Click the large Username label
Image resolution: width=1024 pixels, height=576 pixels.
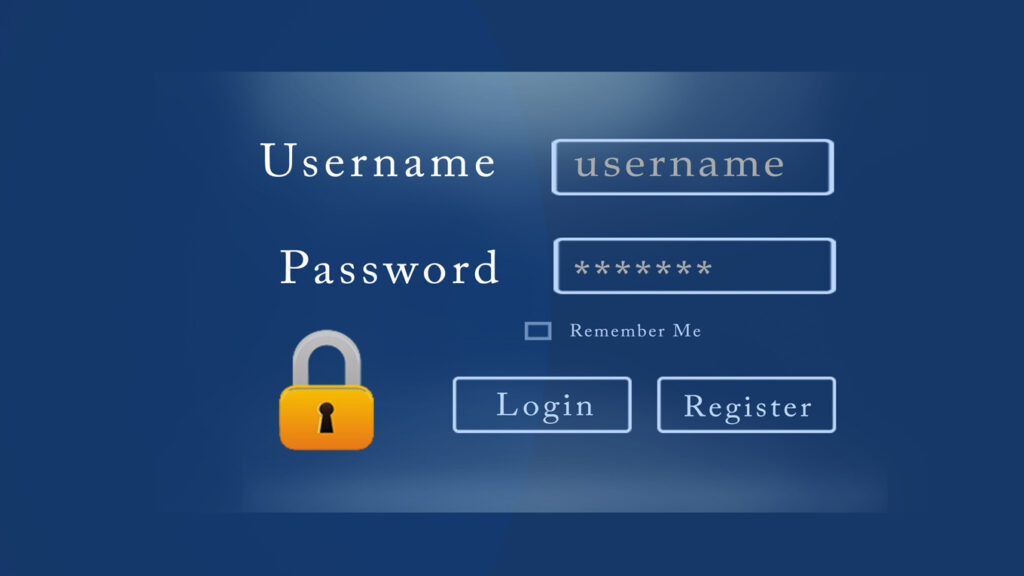pyautogui.click(x=378, y=161)
